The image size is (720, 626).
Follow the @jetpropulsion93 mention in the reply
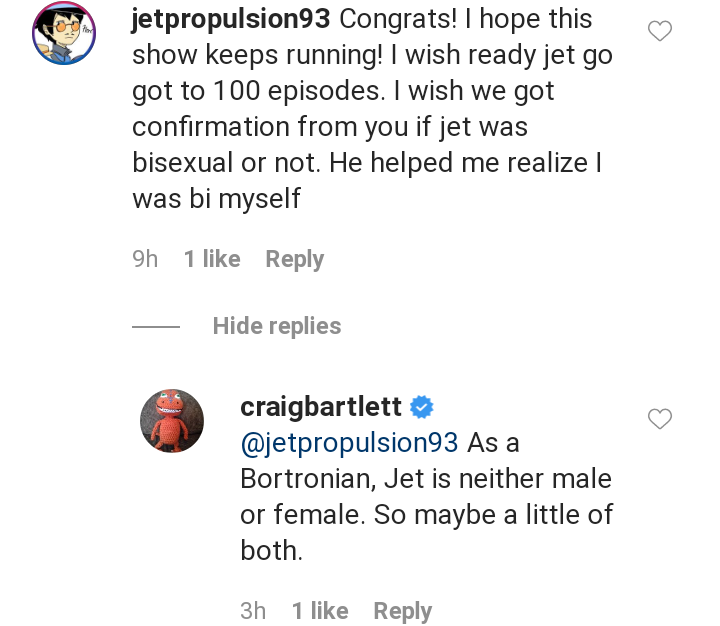click(349, 443)
